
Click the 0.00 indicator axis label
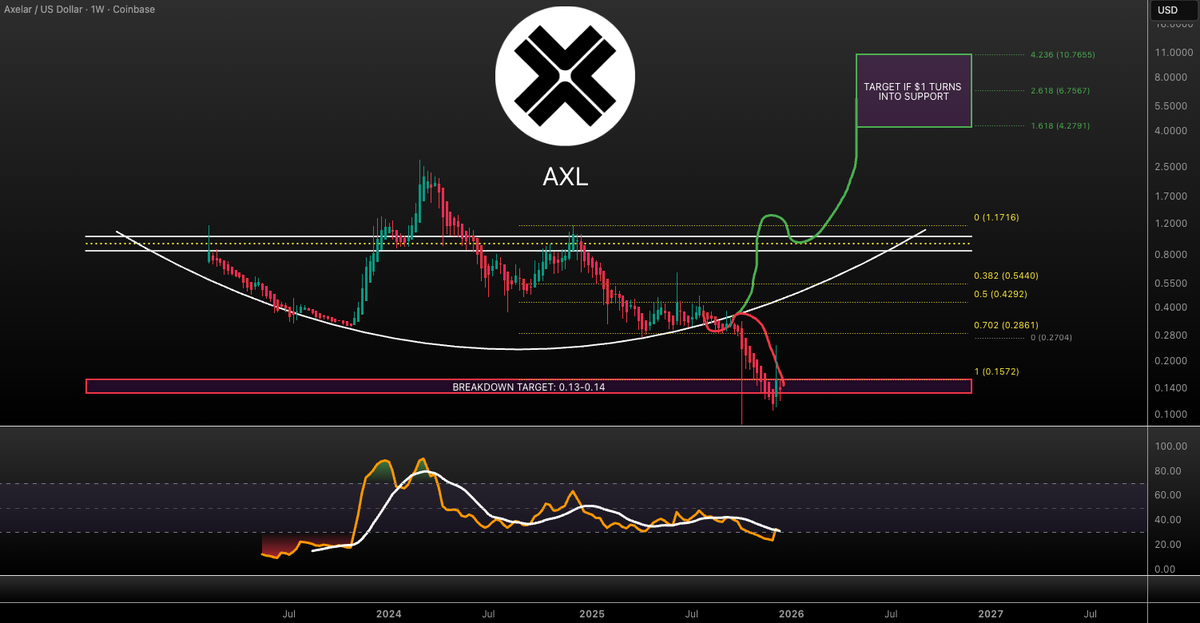click(1164, 570)
